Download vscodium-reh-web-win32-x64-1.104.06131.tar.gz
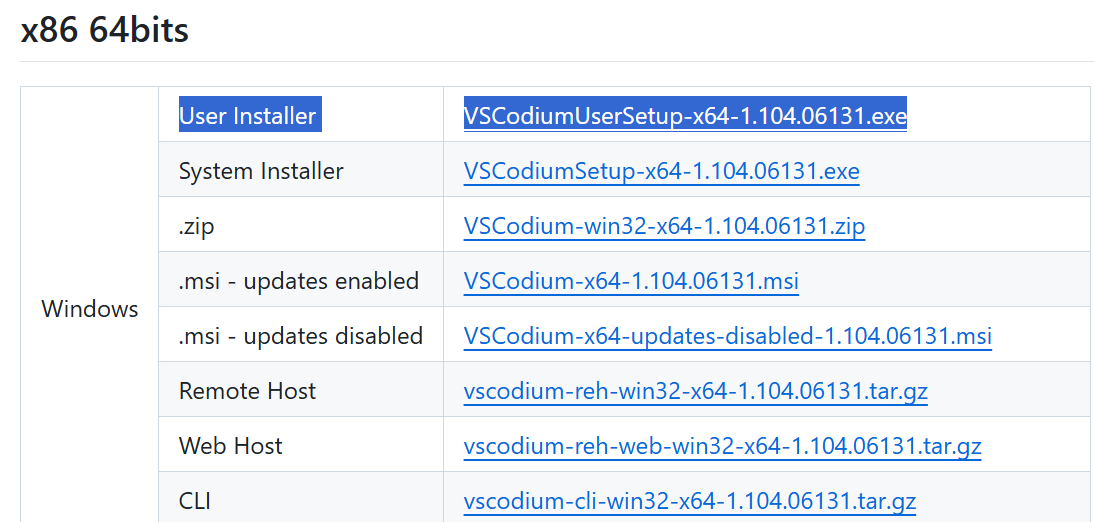 point(723,445)
